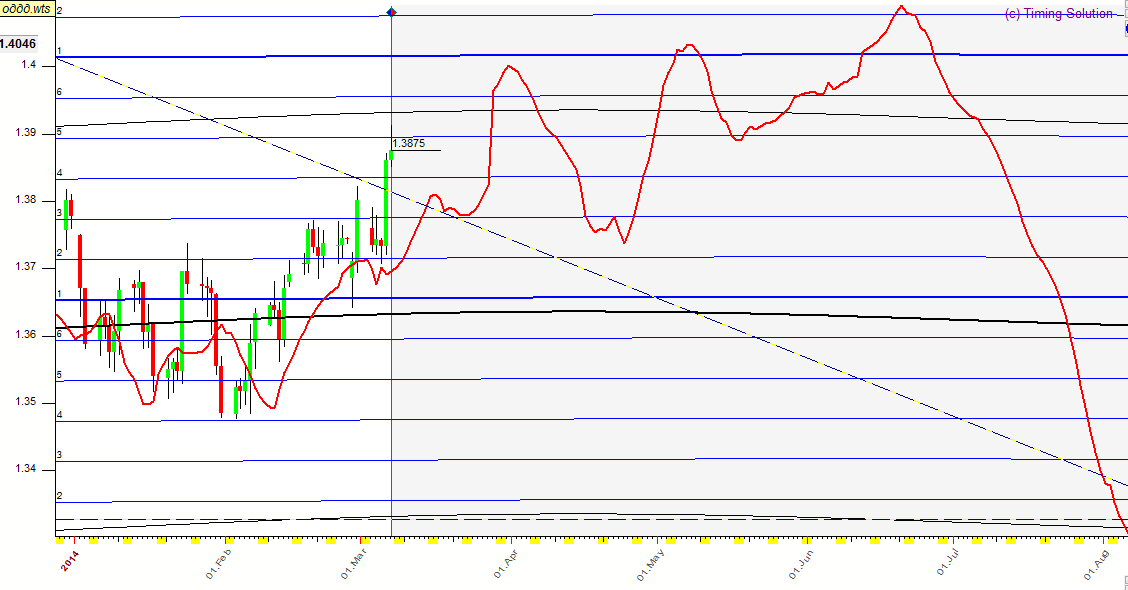The image size is (1128, 590).
Task: Click the blue diamond marker atop the cursor line
Action: click(390, 12)
